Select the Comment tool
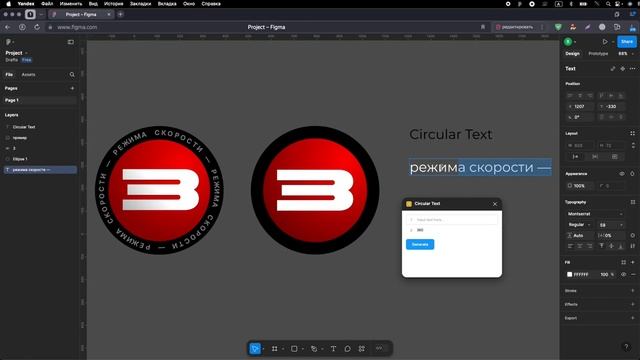This screenshot has height=360, width=640. coord(347,349)
